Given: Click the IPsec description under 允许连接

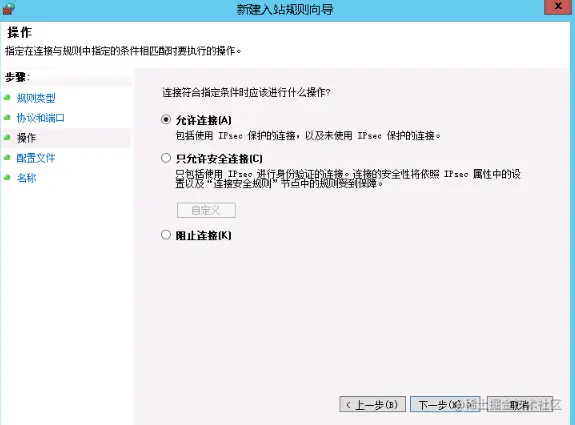Looking at the screenshot, I should click(308, 136).
